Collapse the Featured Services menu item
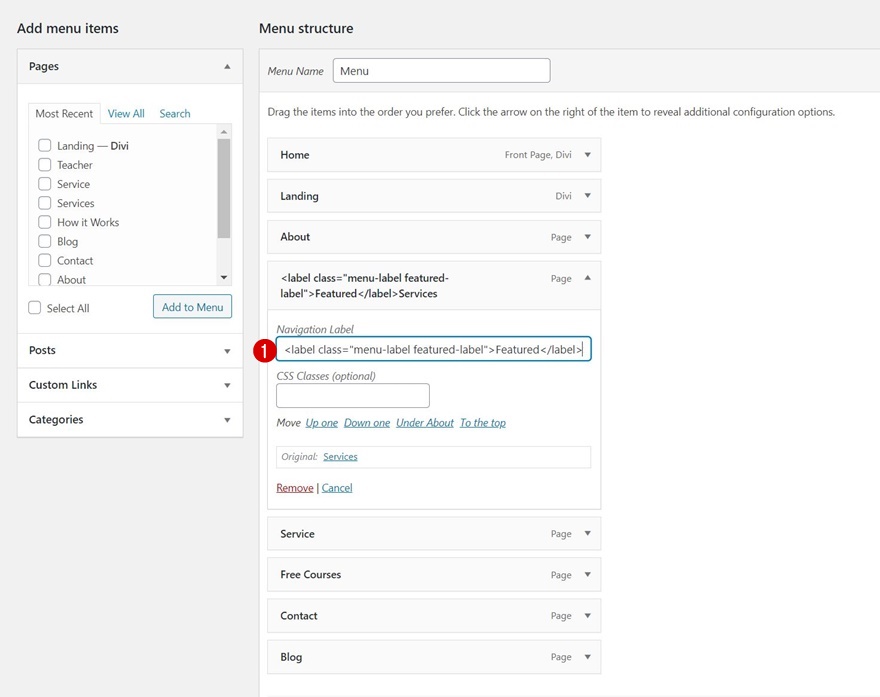This screenshot has height=697, width=880. (x=587, y=278)
